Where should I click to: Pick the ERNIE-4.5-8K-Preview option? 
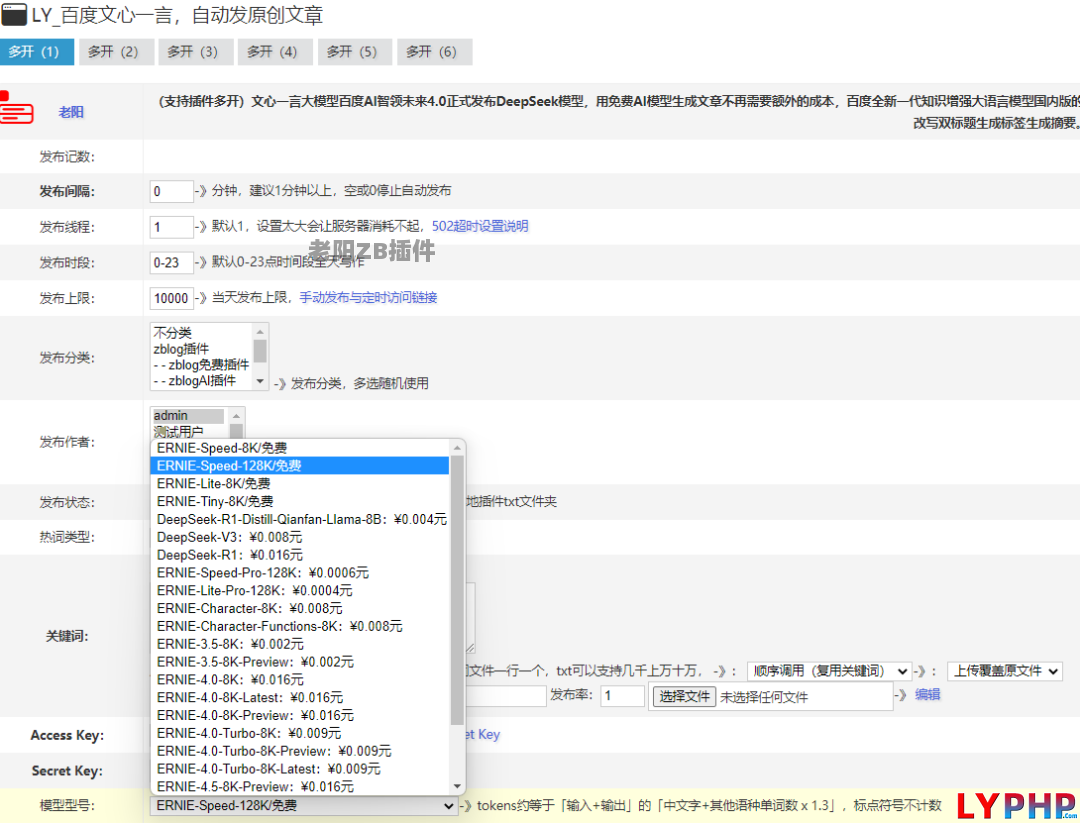(300, 786)
